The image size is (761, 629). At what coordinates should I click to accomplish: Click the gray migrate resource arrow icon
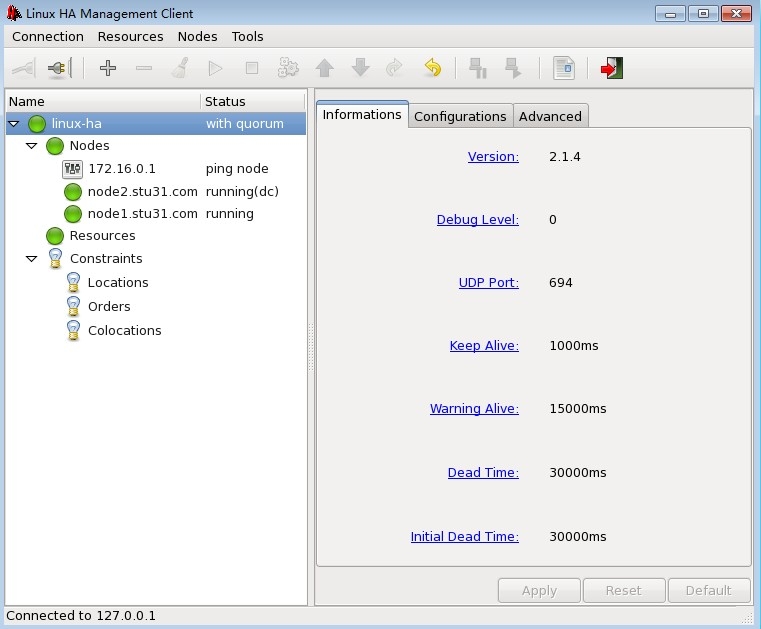(394, 68)
